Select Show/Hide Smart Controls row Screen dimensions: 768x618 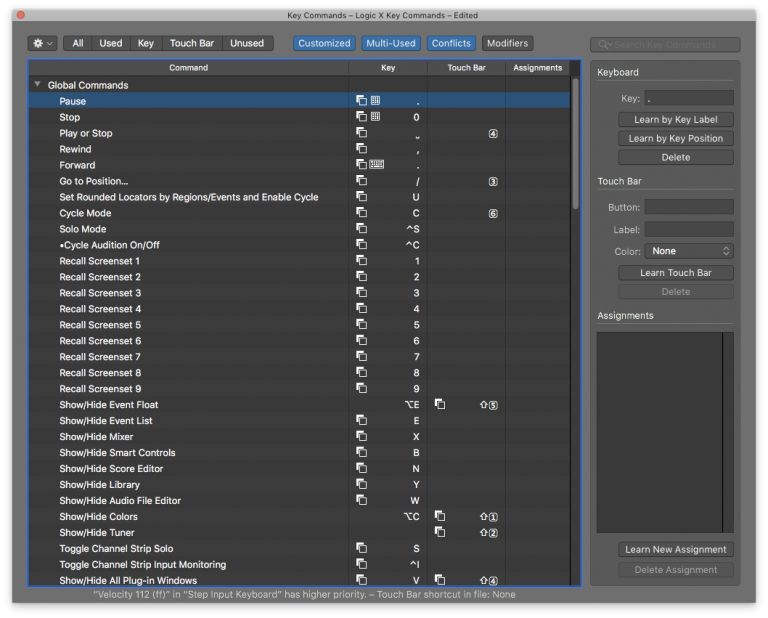(299, 452)
